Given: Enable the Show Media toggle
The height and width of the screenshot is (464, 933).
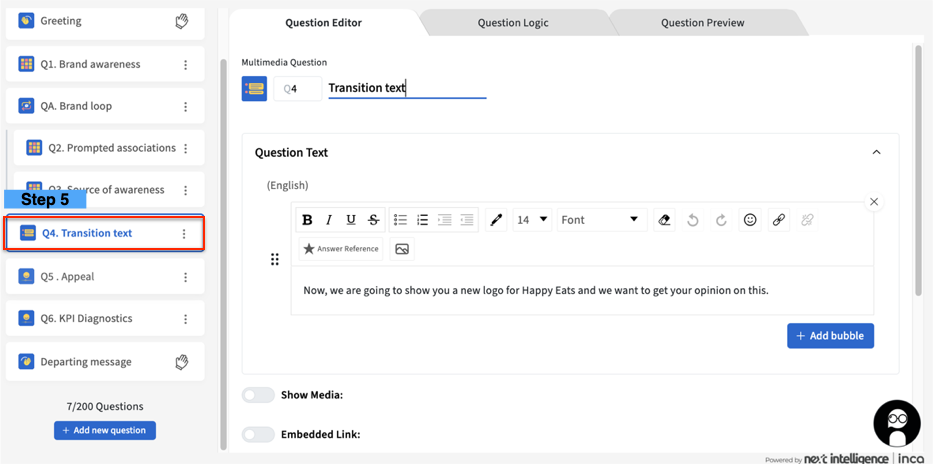Looking at the screenshot, I should 258,395.
